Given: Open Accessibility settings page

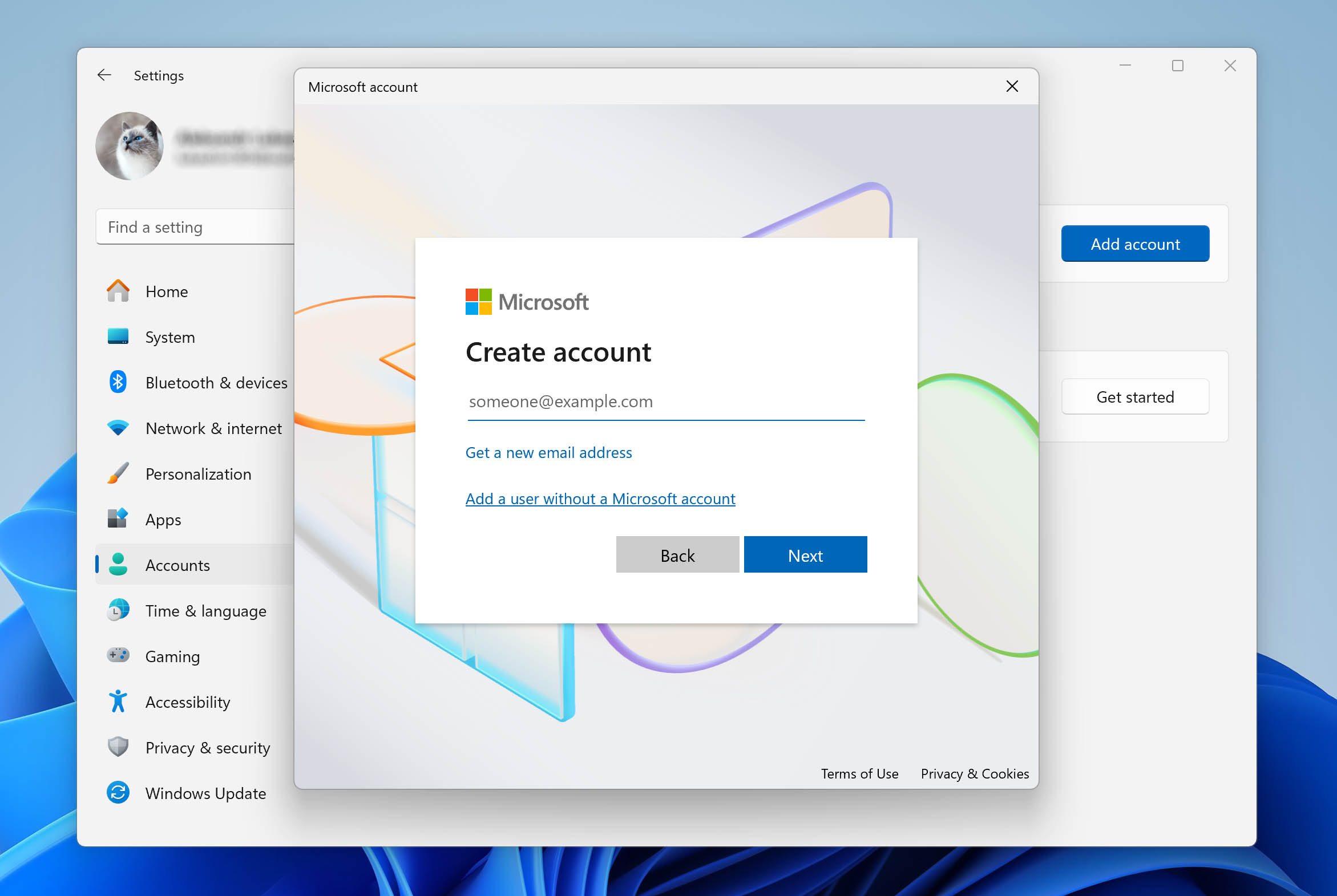Looking at the screenshot, I should tap(195, 702).
